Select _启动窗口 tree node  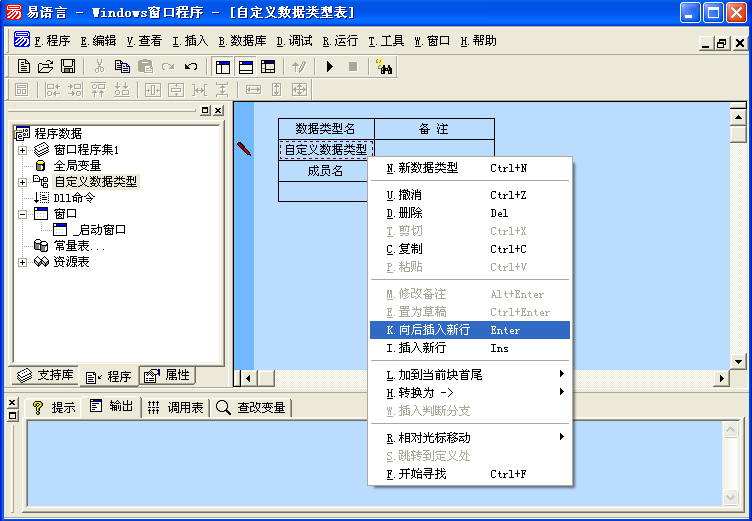click(99, 229)
